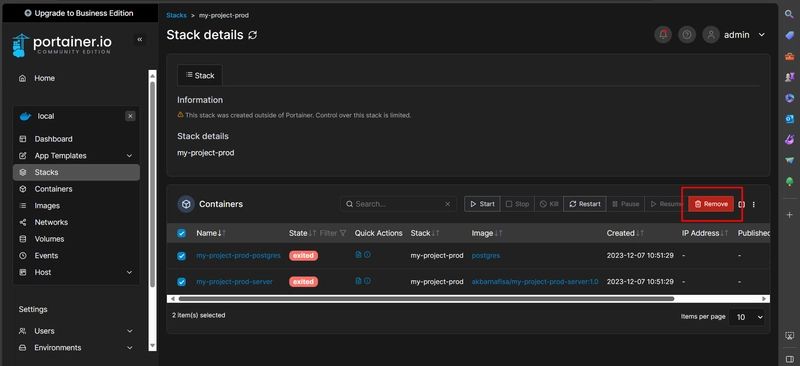Sort containers by Name column
Screen dimensions: 800x366
(x=211, y=233)
